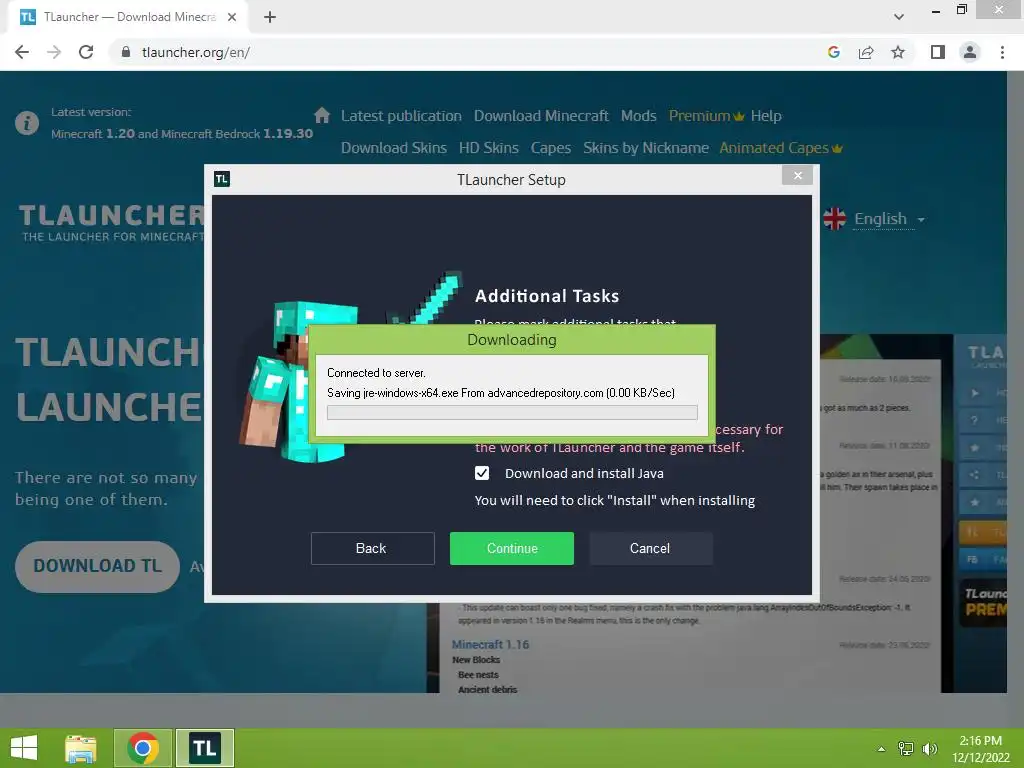This screenshot has height=768, width=1024.
Task: Open the Windows Start button
Action: [24, 748]
